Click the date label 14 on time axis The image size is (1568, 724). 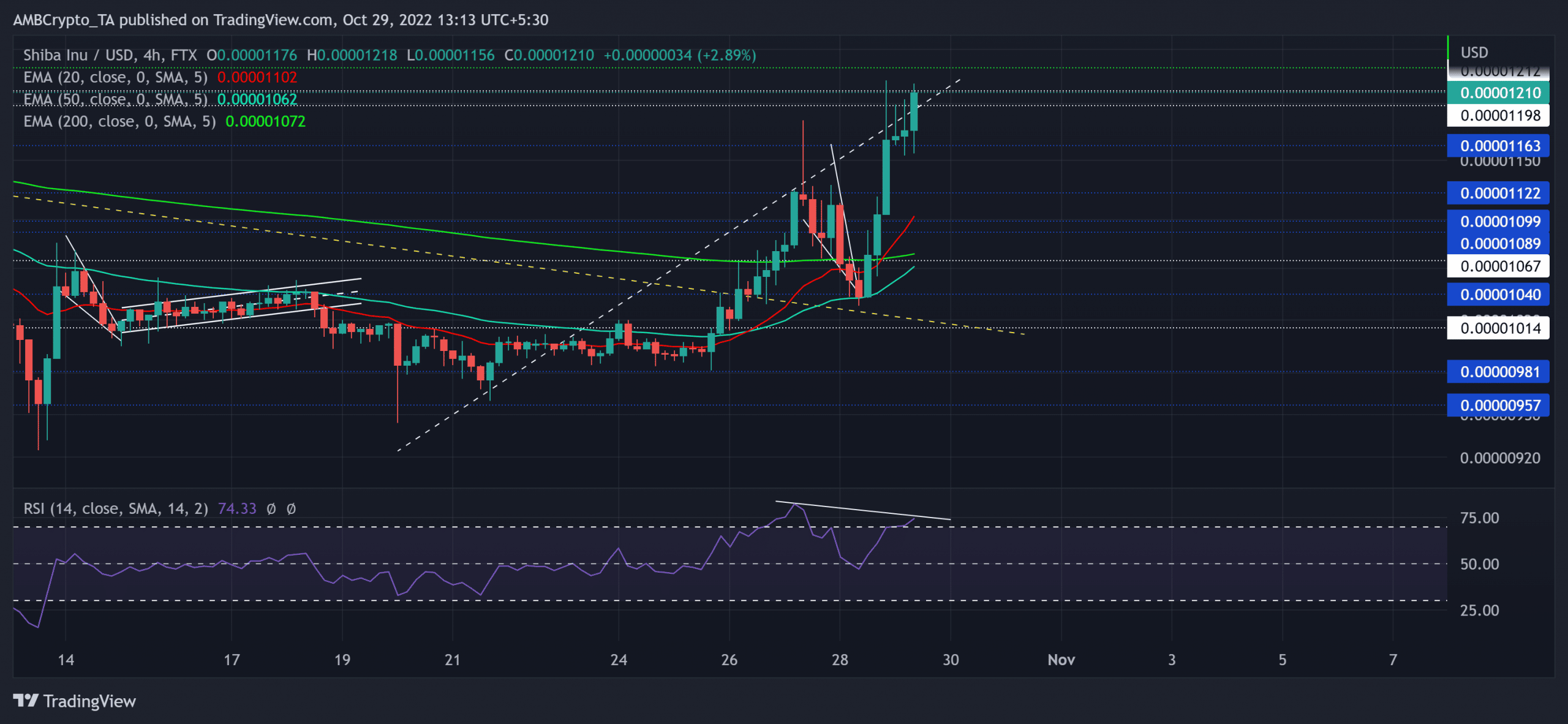[x=66, y=660]
